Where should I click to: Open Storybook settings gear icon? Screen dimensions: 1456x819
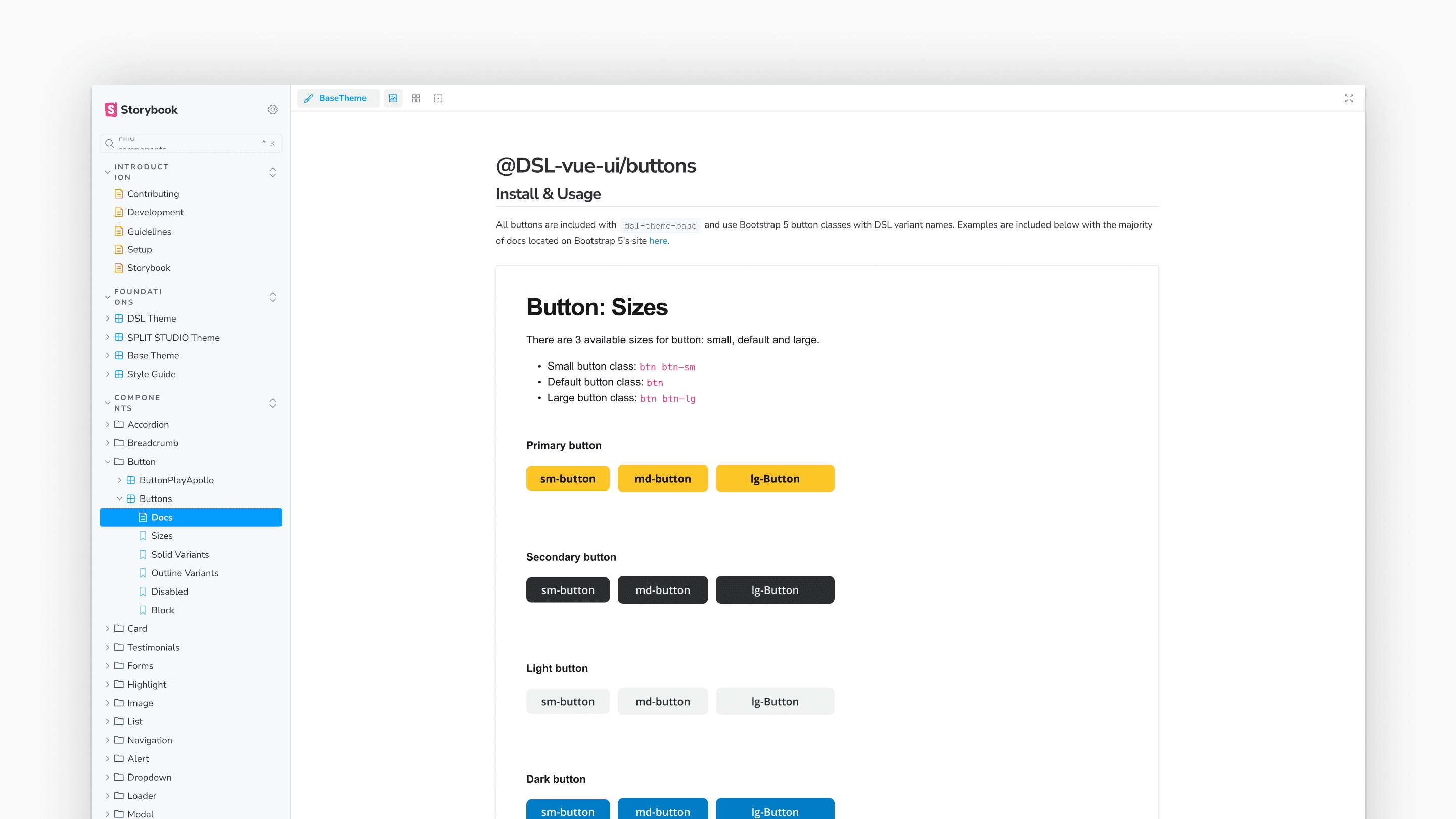[x=272, y=110]
